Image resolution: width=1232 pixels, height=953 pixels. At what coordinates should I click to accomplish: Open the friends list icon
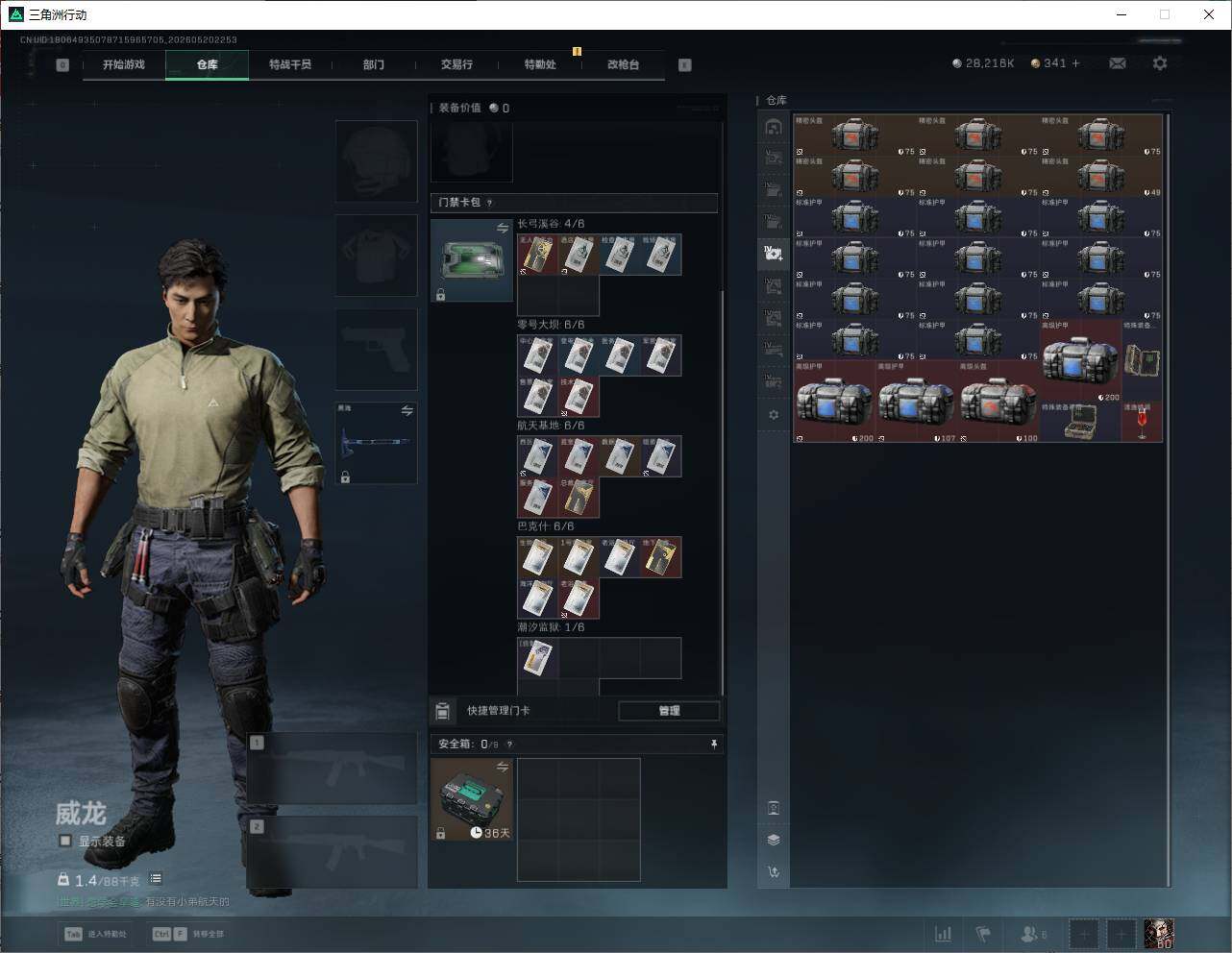tap(1034, 934)
